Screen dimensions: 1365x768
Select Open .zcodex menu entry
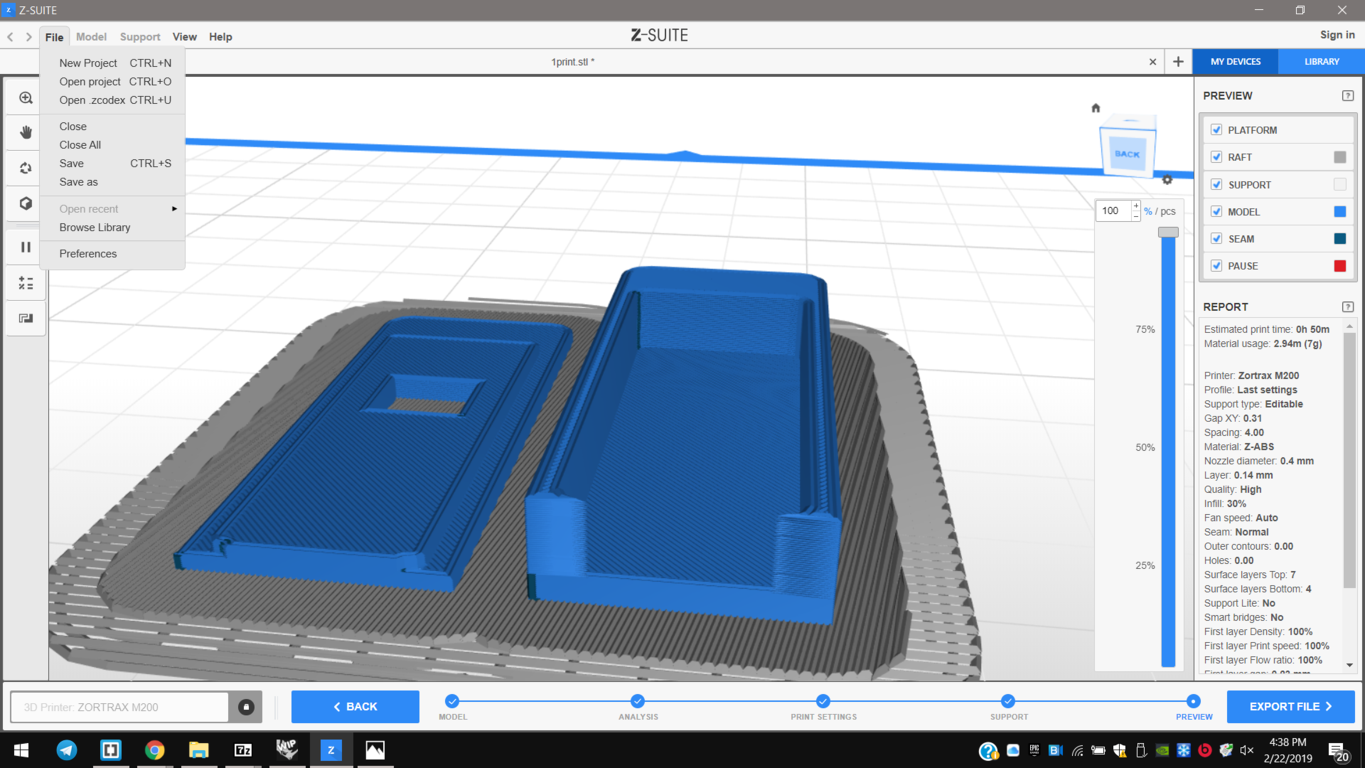tap(113, 100)
